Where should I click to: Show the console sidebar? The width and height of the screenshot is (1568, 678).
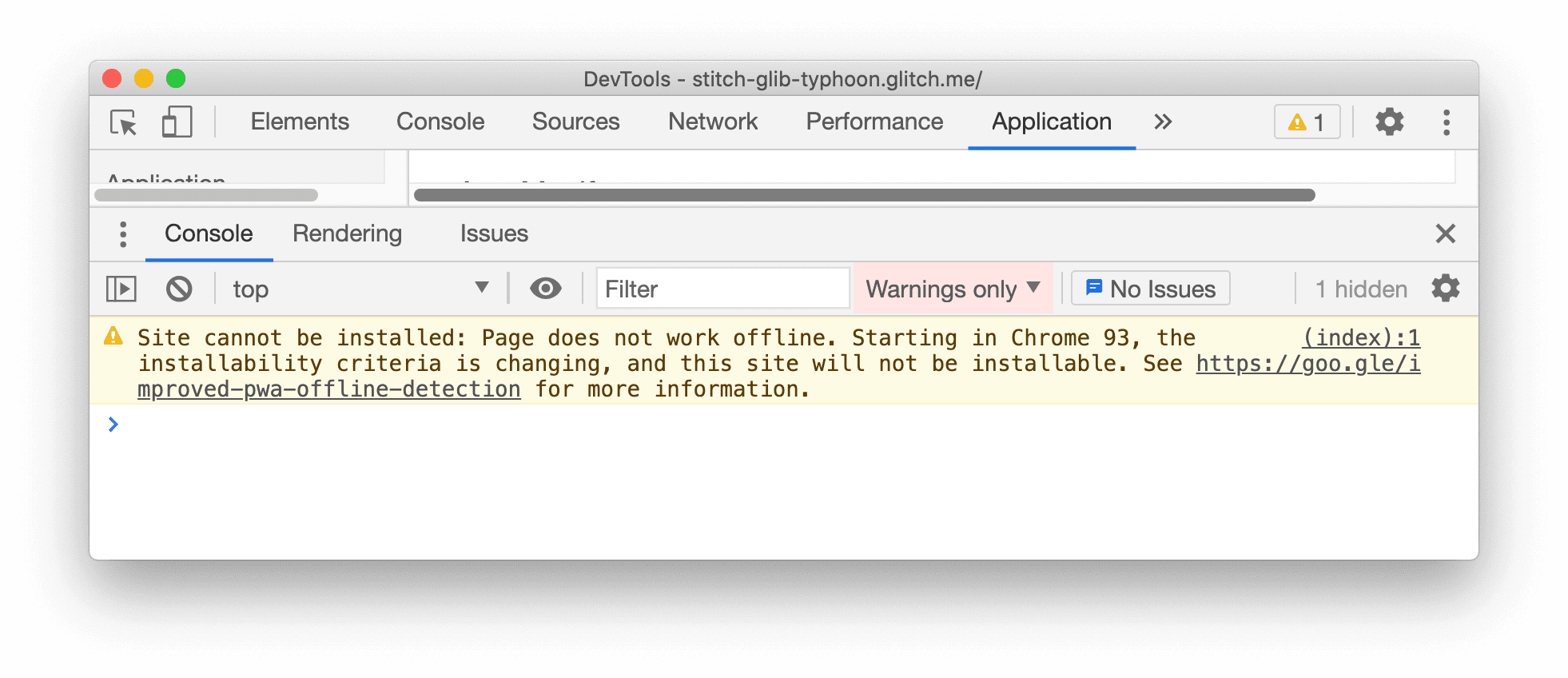click(121, 289)
